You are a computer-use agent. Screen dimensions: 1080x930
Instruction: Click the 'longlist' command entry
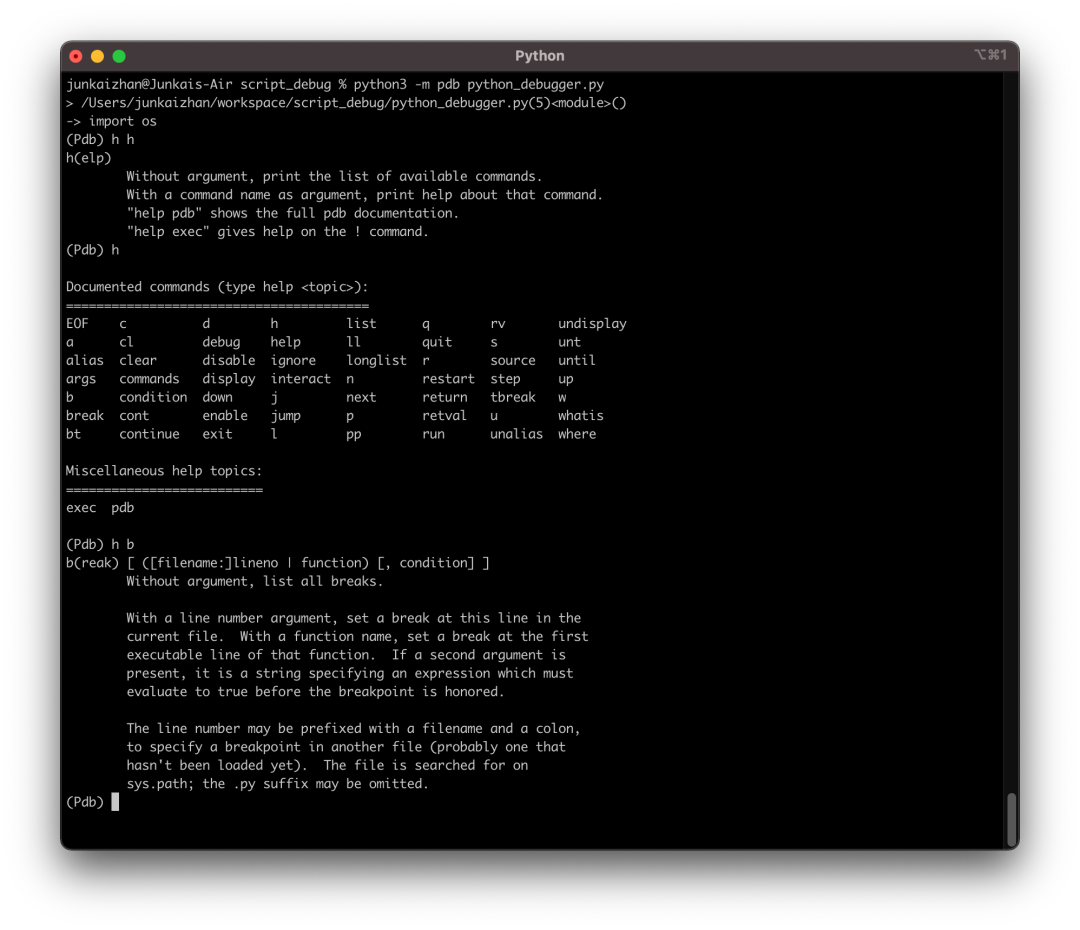pyautogui.click(x=376, y=361)
